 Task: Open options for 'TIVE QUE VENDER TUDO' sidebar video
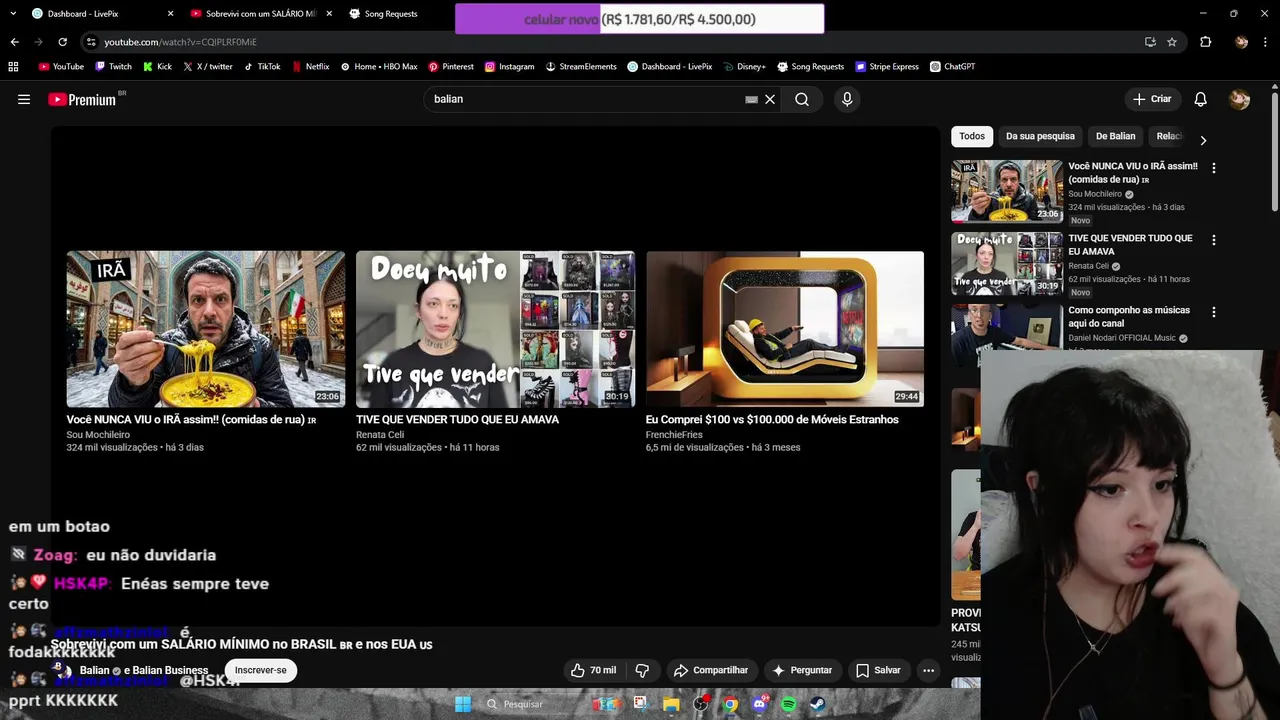(x=1214, y=240)
